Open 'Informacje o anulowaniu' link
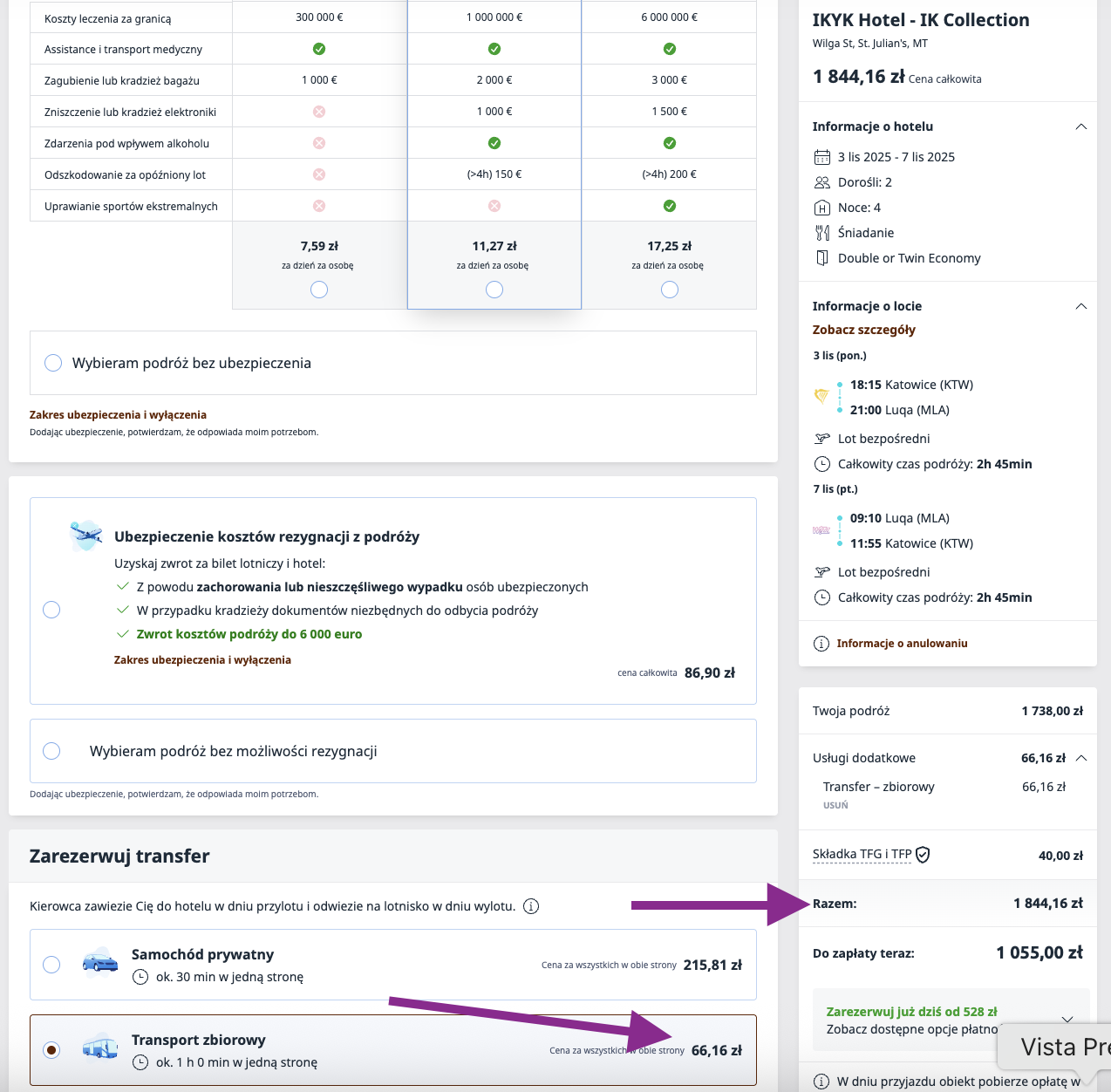The width and height of the screenshot is (1111, 1092). (902, 644)
